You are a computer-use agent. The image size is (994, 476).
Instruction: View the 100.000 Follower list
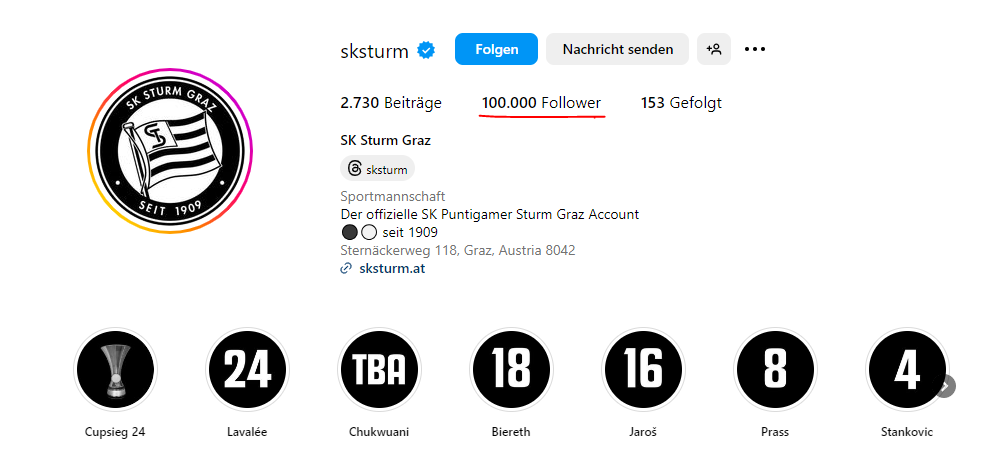(541, 103)
